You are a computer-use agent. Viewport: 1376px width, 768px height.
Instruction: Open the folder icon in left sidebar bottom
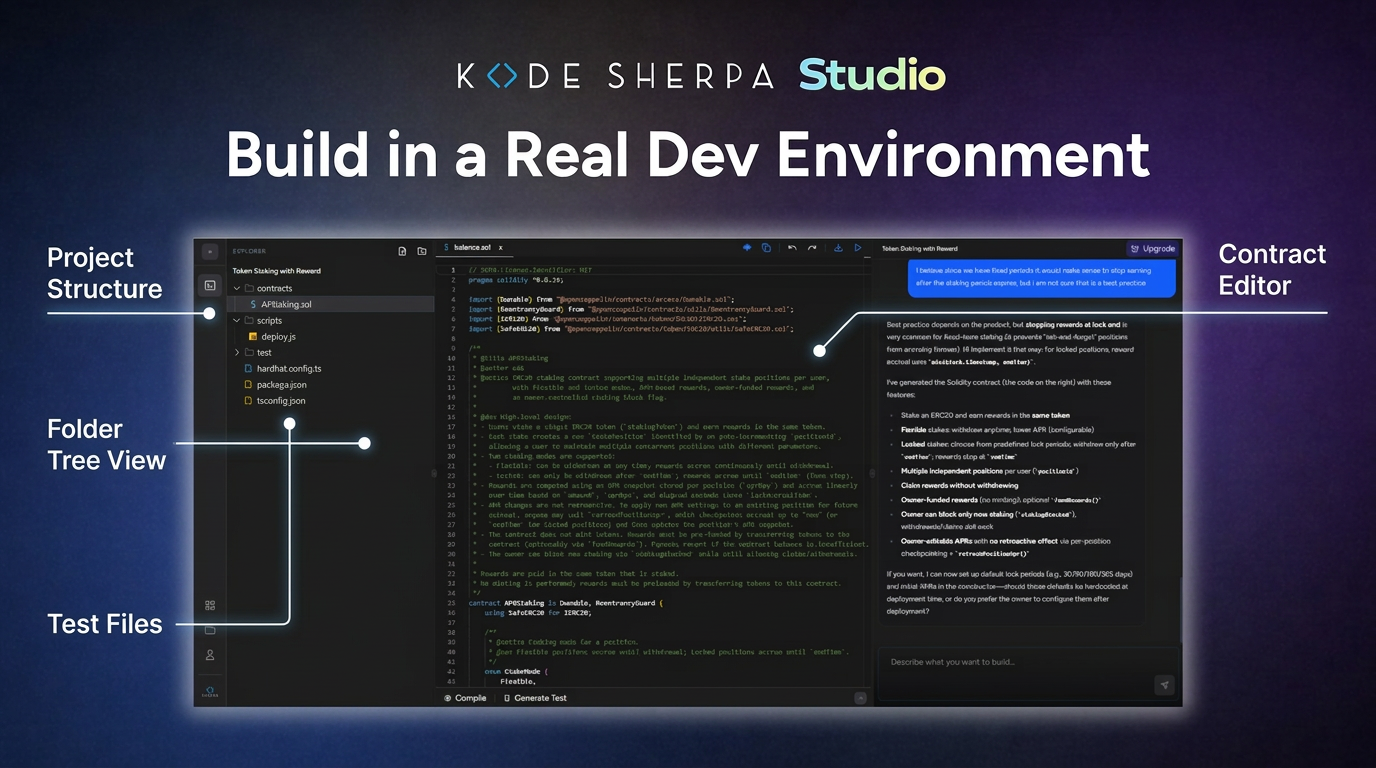click(210, 630)
